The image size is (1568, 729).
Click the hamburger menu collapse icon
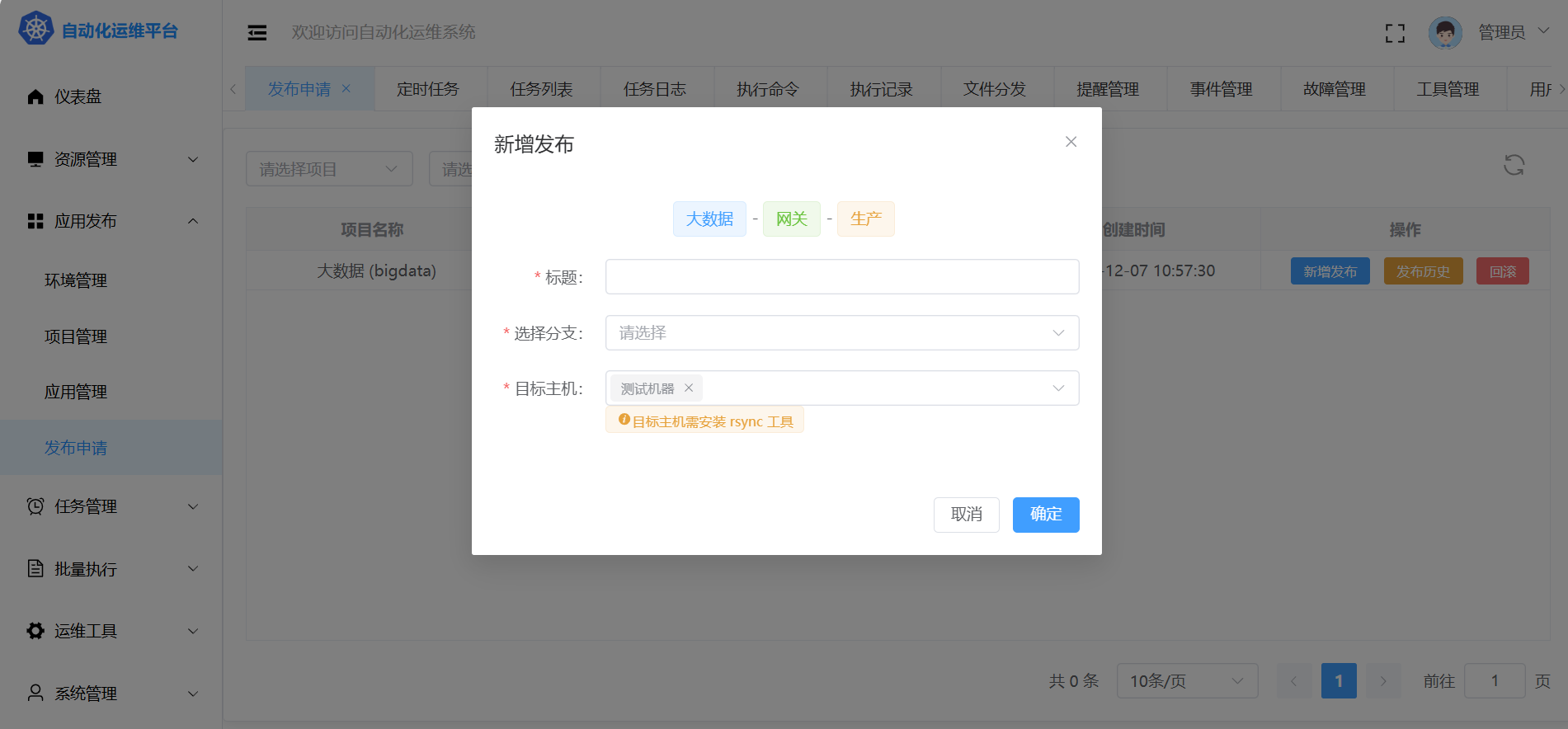point(257,33)
